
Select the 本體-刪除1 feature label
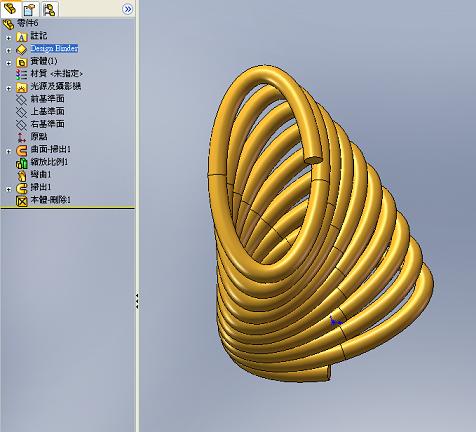(x=51, y=200)
